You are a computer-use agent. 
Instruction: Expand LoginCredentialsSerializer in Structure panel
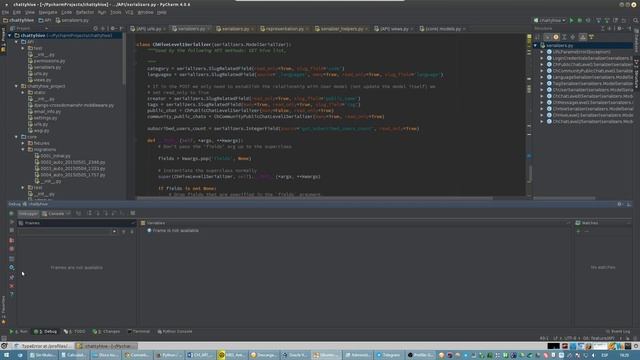click(542, 58)
